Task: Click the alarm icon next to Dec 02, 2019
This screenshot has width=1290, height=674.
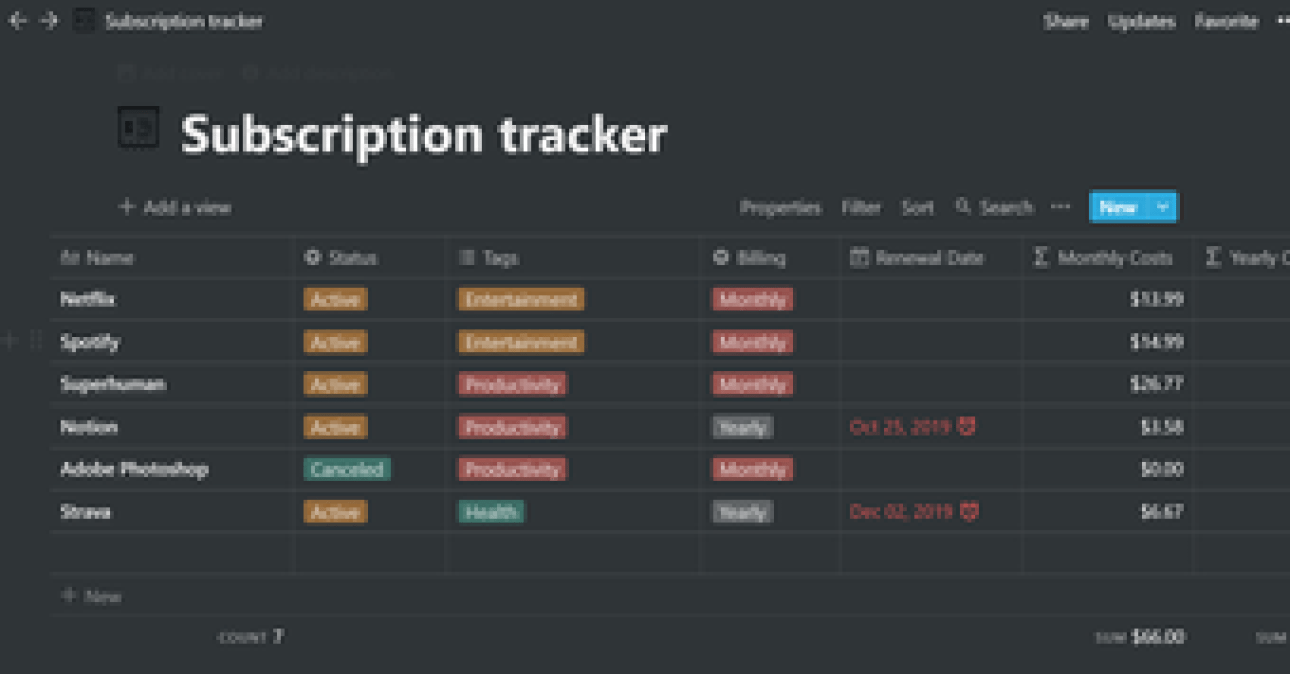Action: tap(968, 512)
